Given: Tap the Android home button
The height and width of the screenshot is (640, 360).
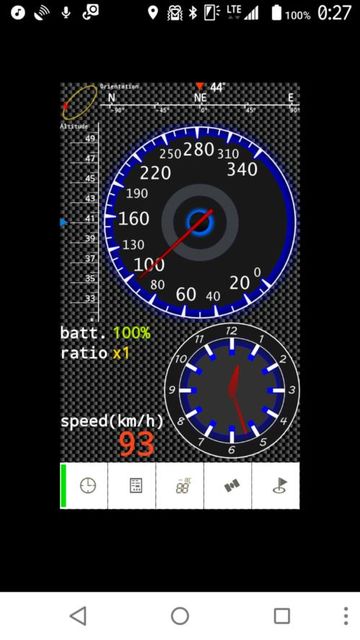Looking at the screenshot, I should 180,616.
